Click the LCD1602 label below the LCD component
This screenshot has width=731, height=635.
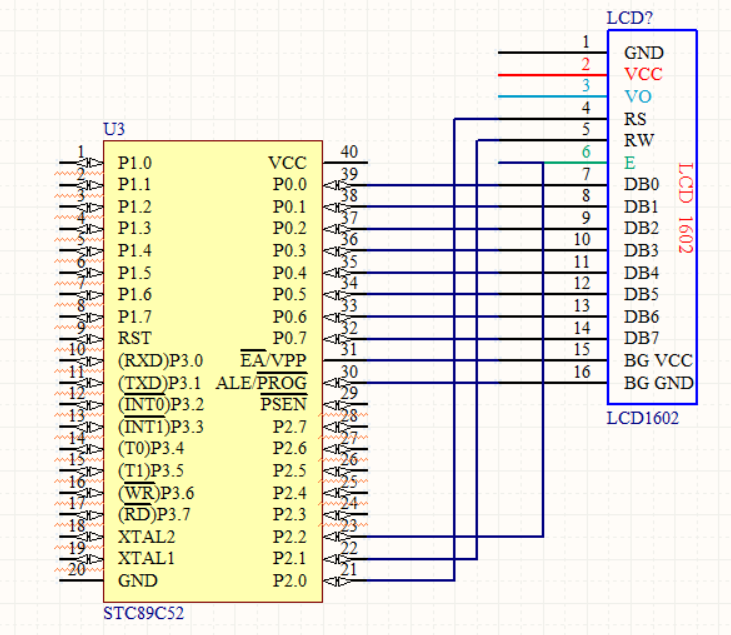(x=642, y=418)
